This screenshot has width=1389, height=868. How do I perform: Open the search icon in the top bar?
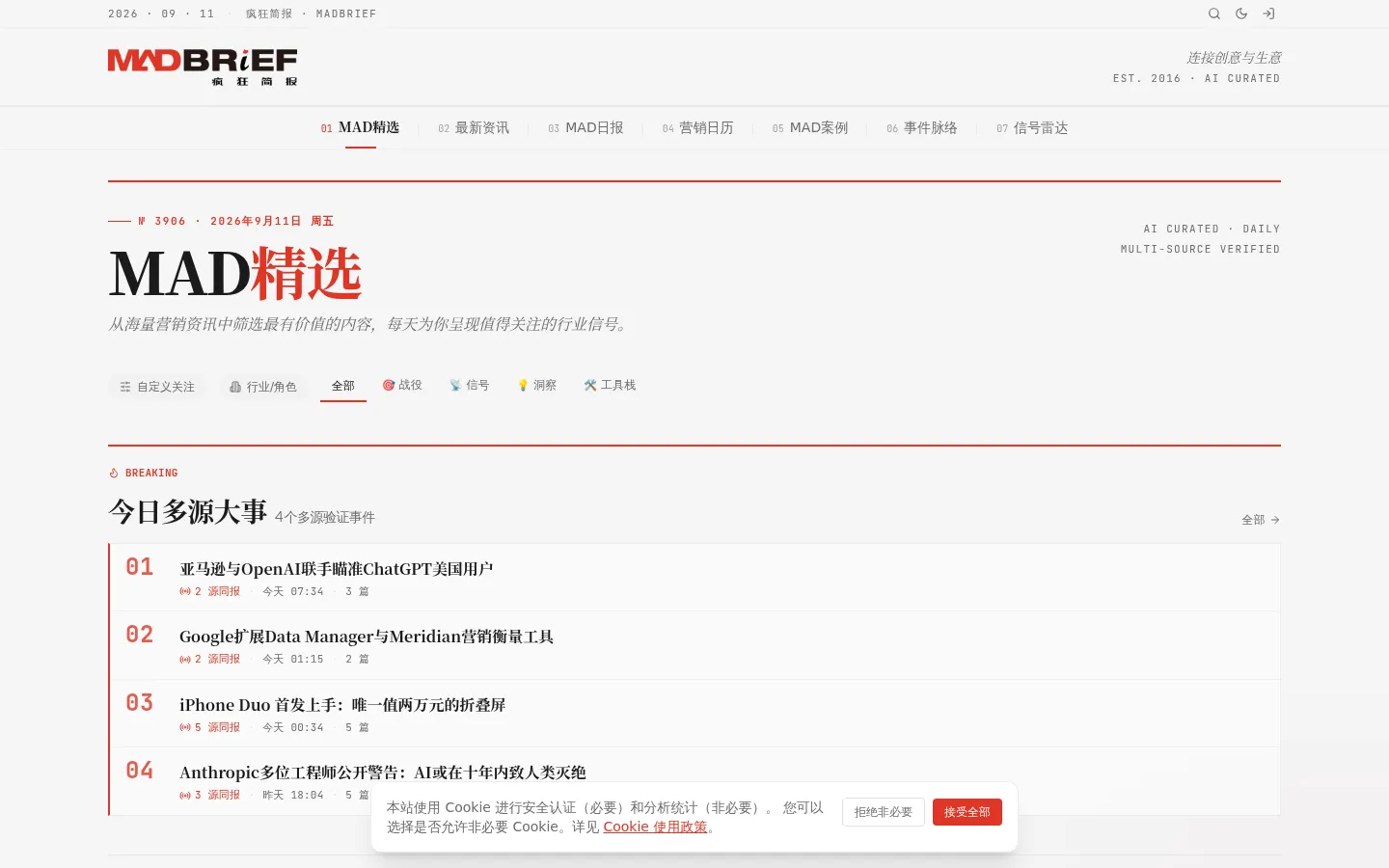click(1214, 14)
